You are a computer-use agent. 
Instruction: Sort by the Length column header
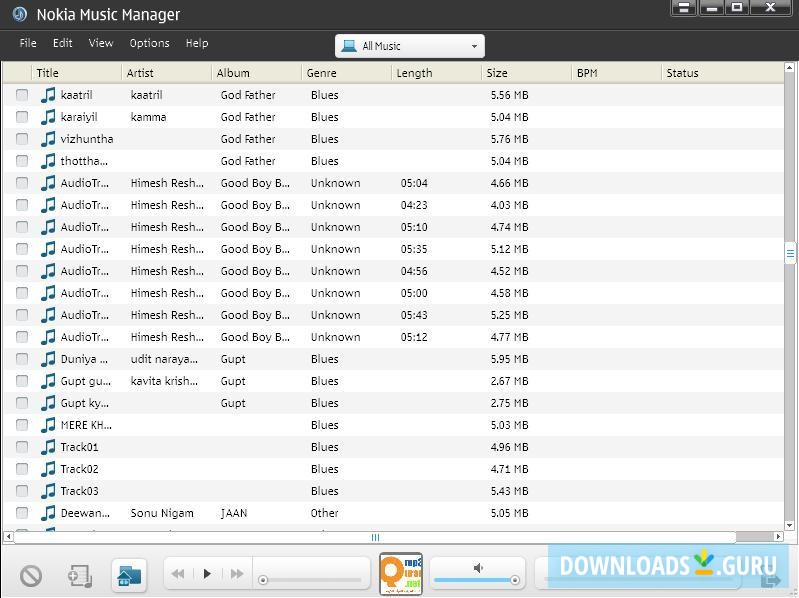[x=437, y=73]
